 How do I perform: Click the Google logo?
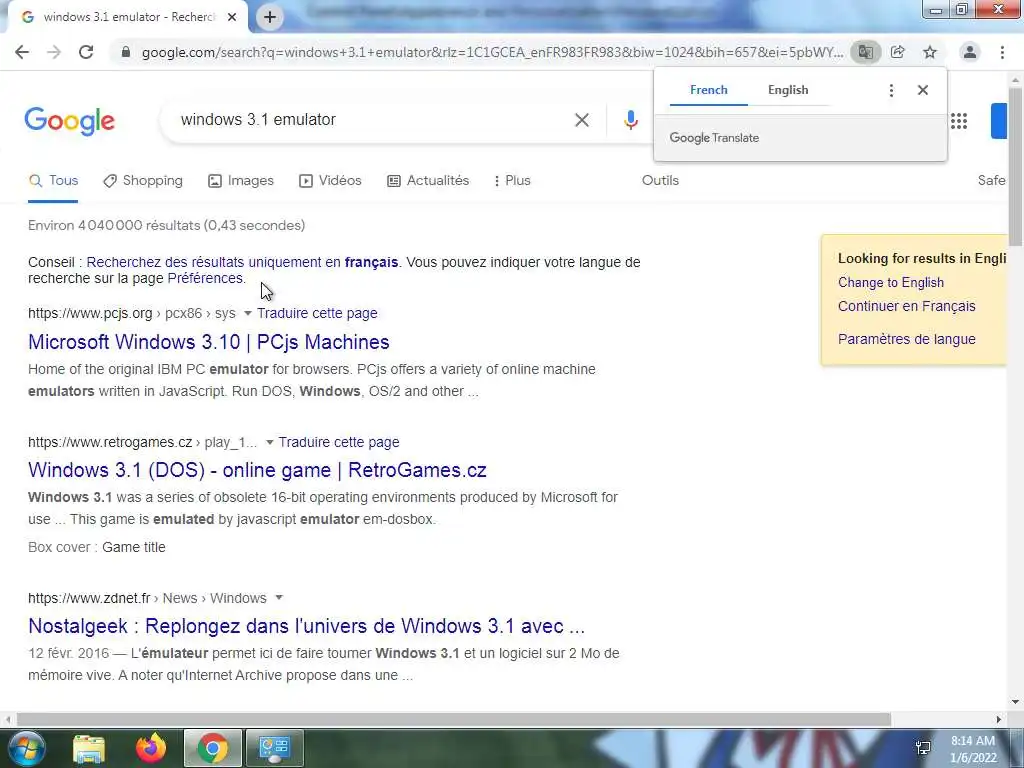pos(70,121)
